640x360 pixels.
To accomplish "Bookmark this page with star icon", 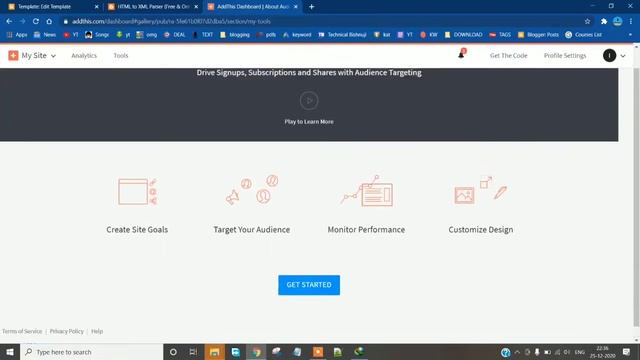I will (x=587, y=21).
